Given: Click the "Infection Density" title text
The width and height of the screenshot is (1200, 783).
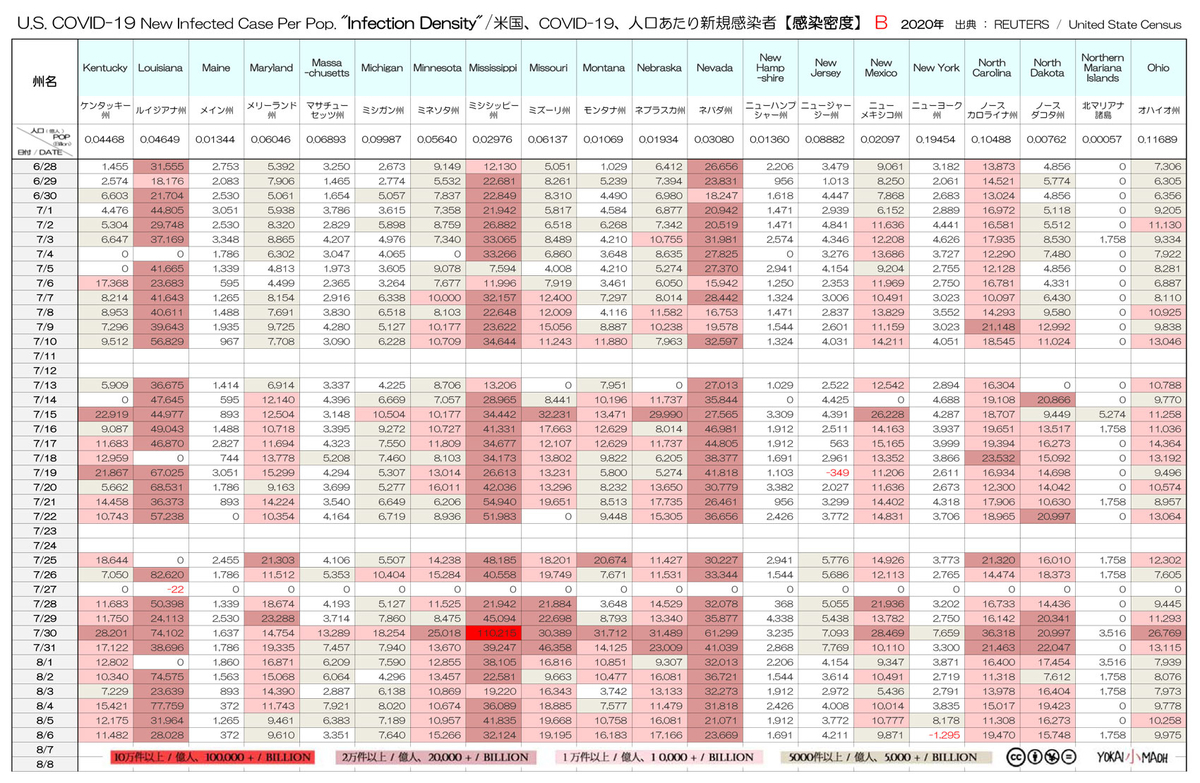Looking at the screenshot, I should point(411,22).
